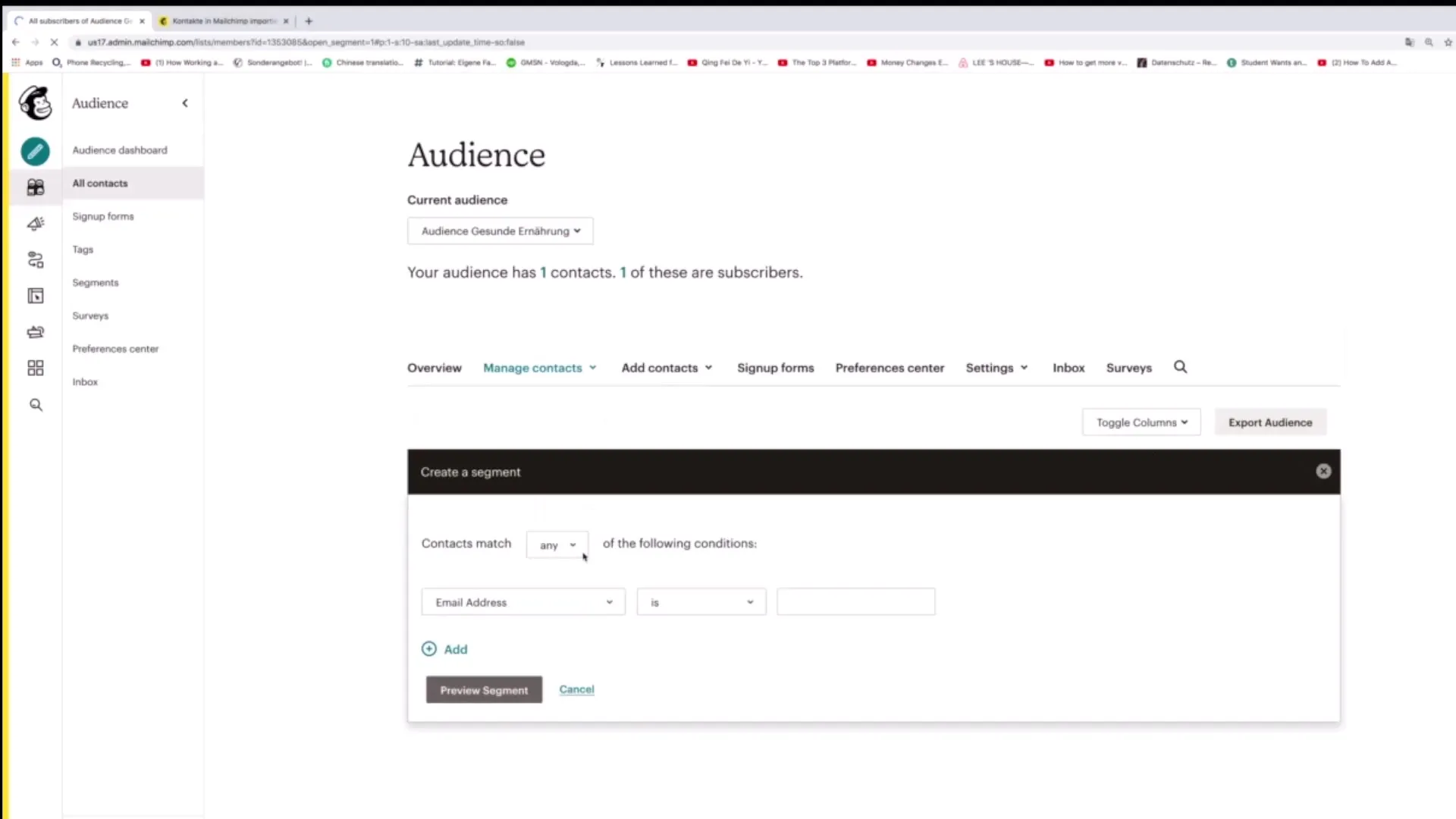This screenshot has height=819, width=1456.
Task: Change the any/all match dropdown
Action: coord(557,545)
